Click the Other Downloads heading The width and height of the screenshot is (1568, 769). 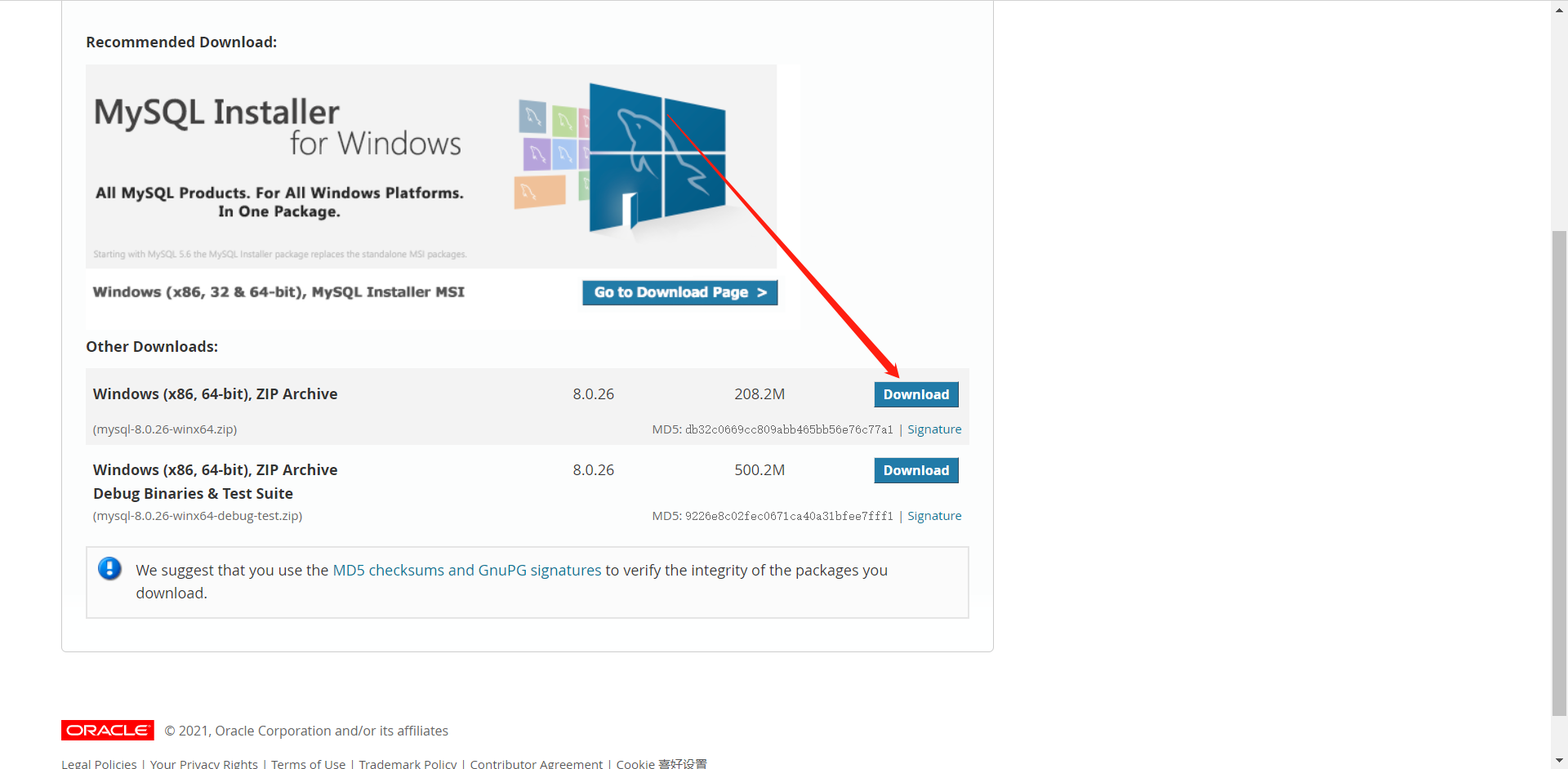click(x=152, y=347)
